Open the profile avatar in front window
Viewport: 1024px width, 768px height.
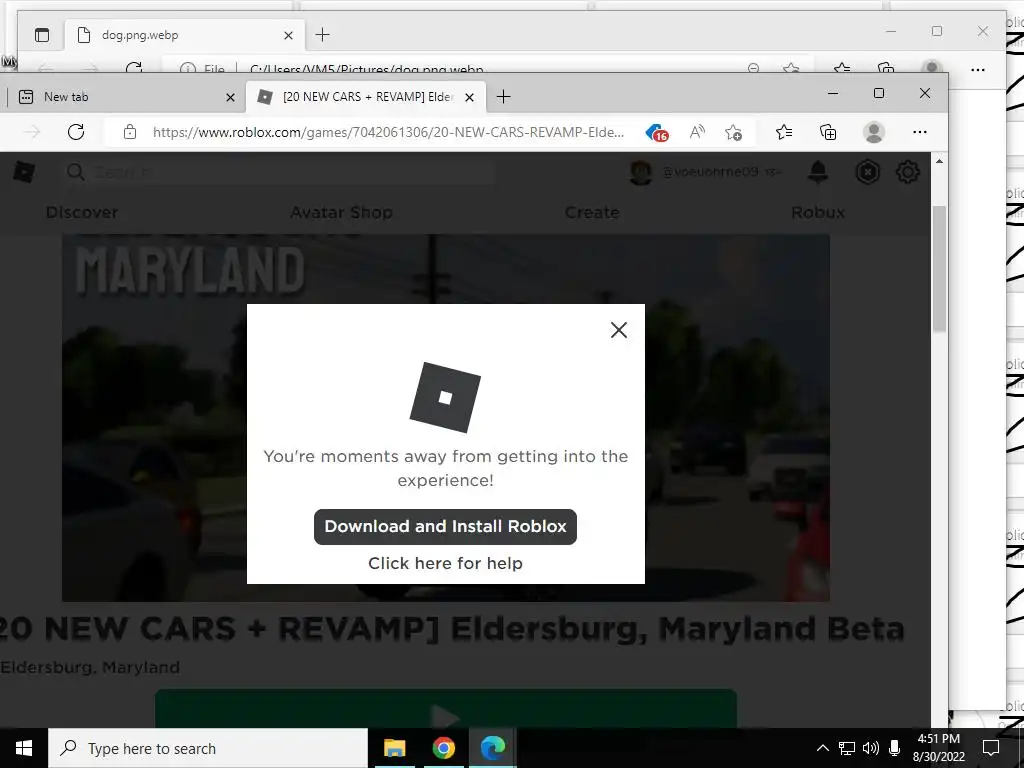tap(873, 132)
